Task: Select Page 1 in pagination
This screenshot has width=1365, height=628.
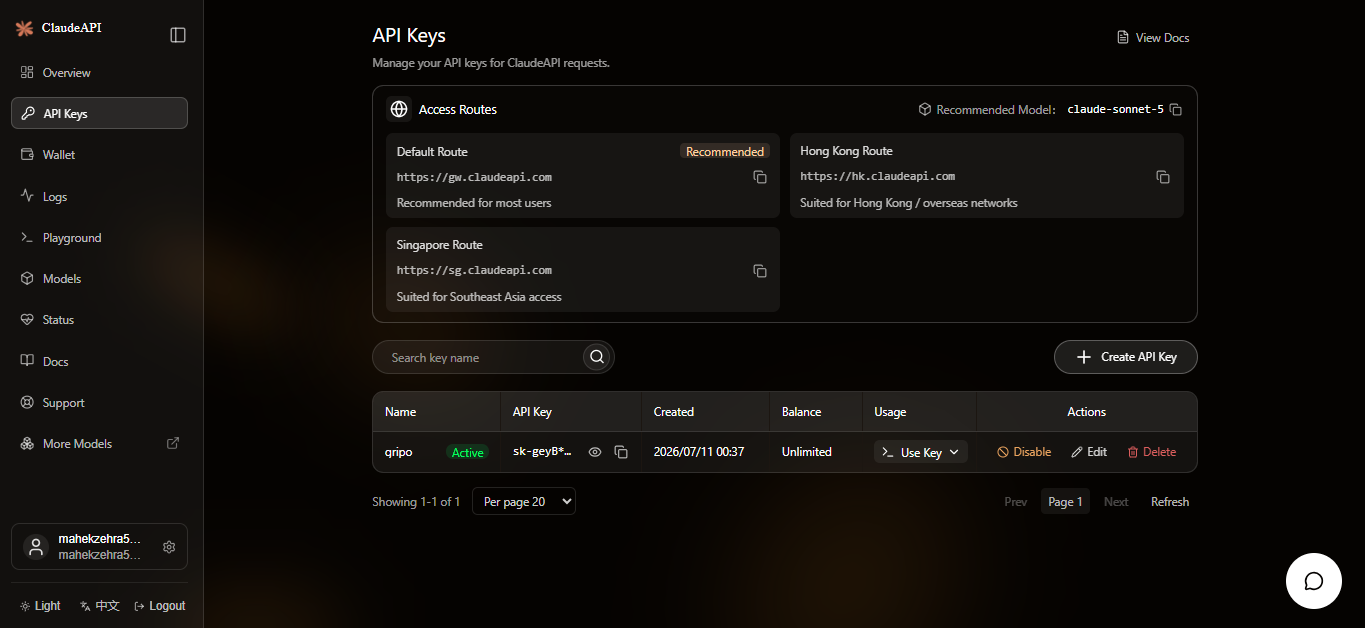Action: point(1066,502)
